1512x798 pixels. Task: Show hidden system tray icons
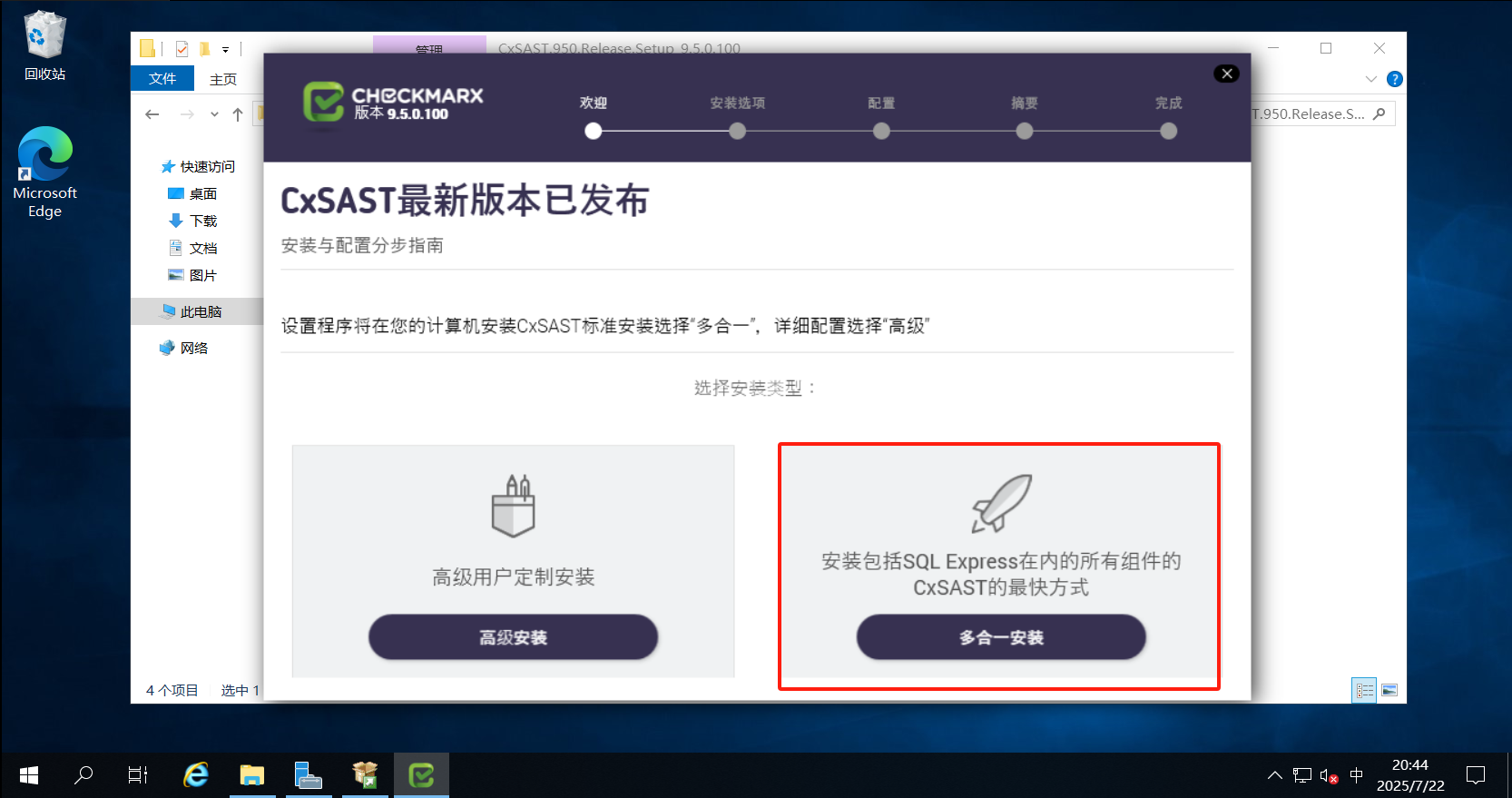[1275, 775]
